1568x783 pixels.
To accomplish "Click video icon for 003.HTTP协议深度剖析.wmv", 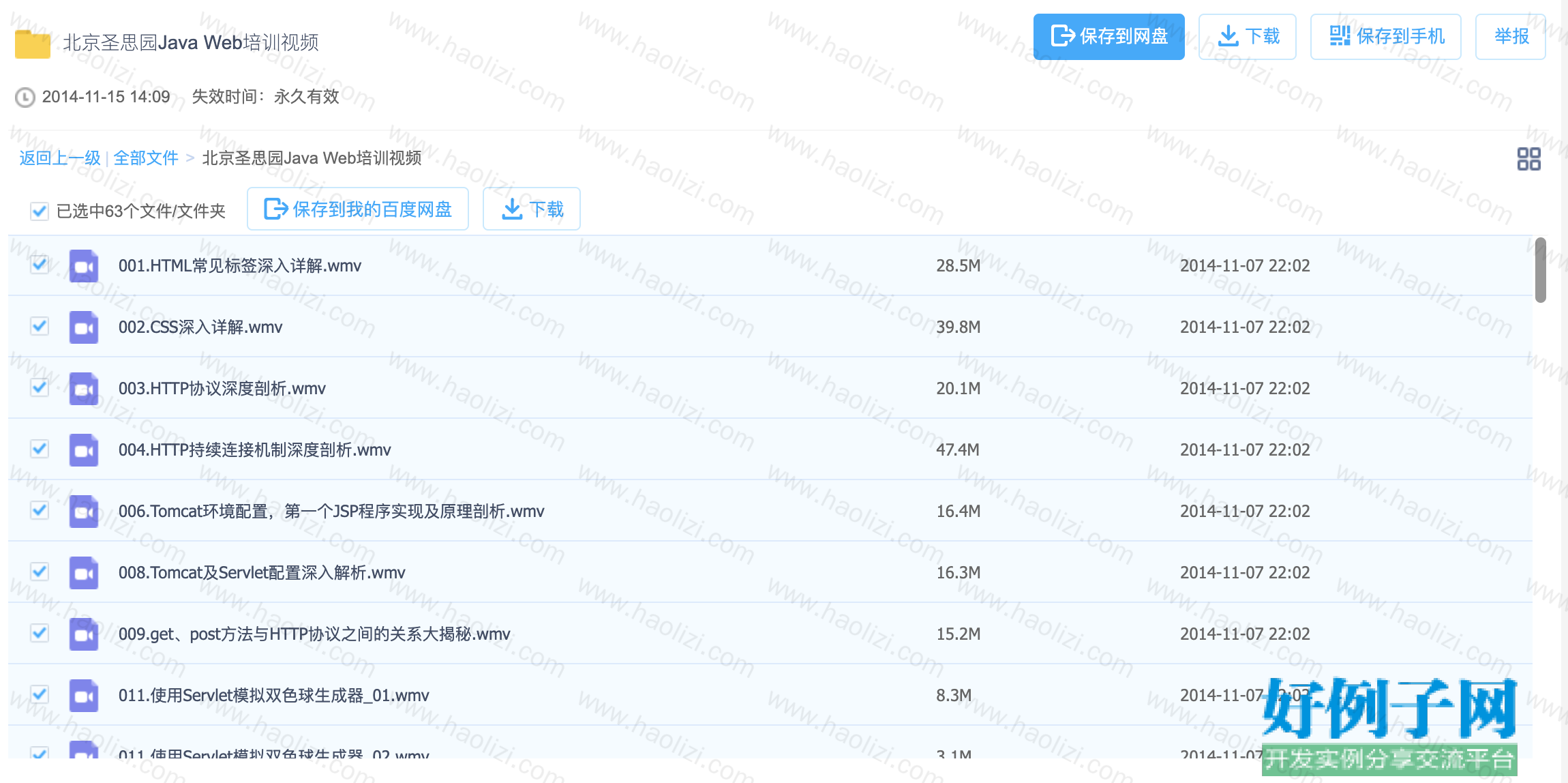I will [84, 389].
